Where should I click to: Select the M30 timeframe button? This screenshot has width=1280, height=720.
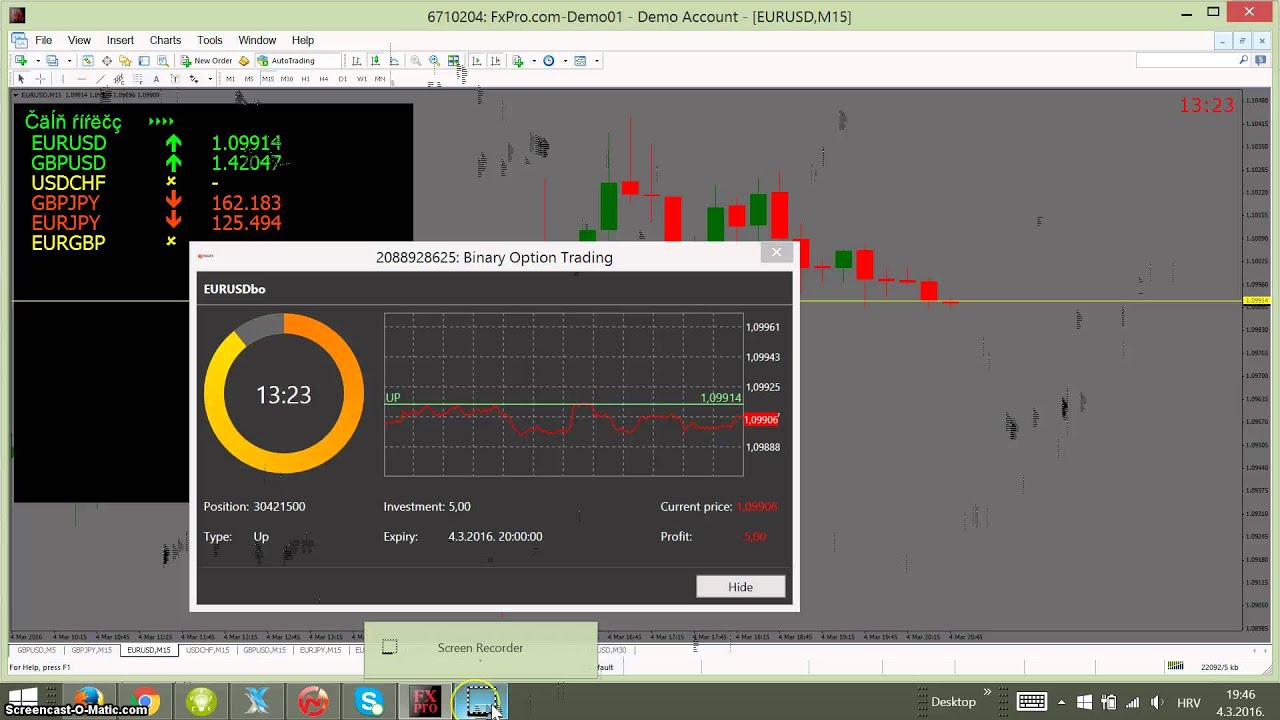coord(287,79)
